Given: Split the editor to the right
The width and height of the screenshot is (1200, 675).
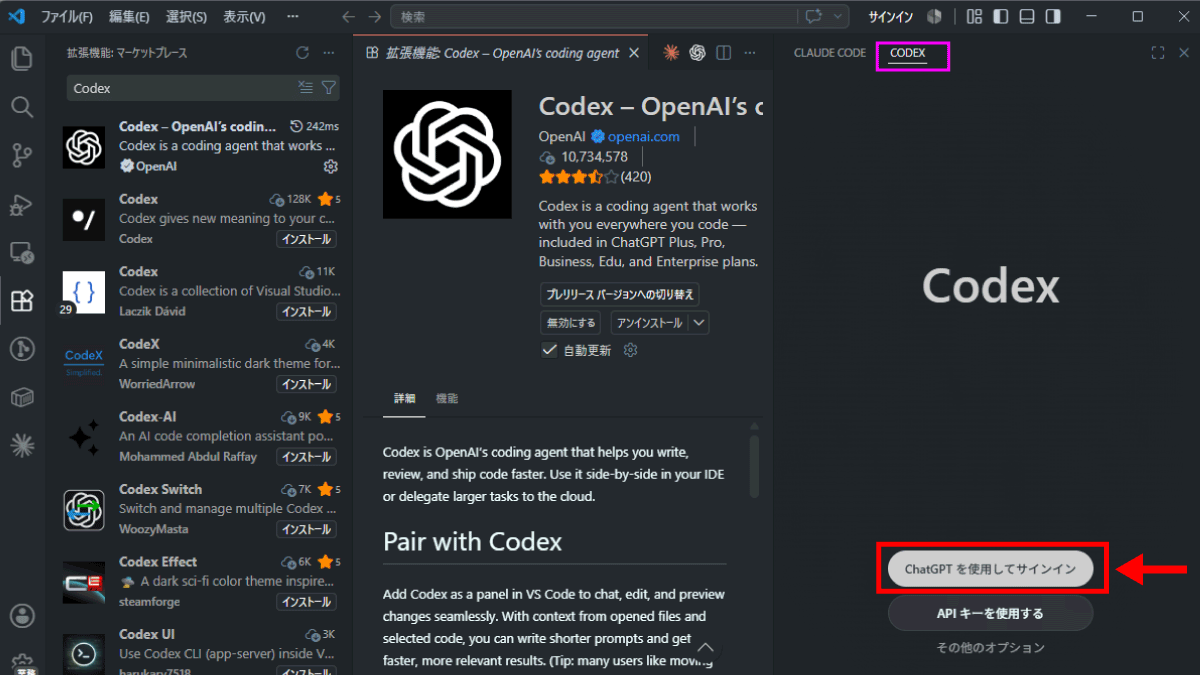Looking at the screenshot, I should (724, 53).
